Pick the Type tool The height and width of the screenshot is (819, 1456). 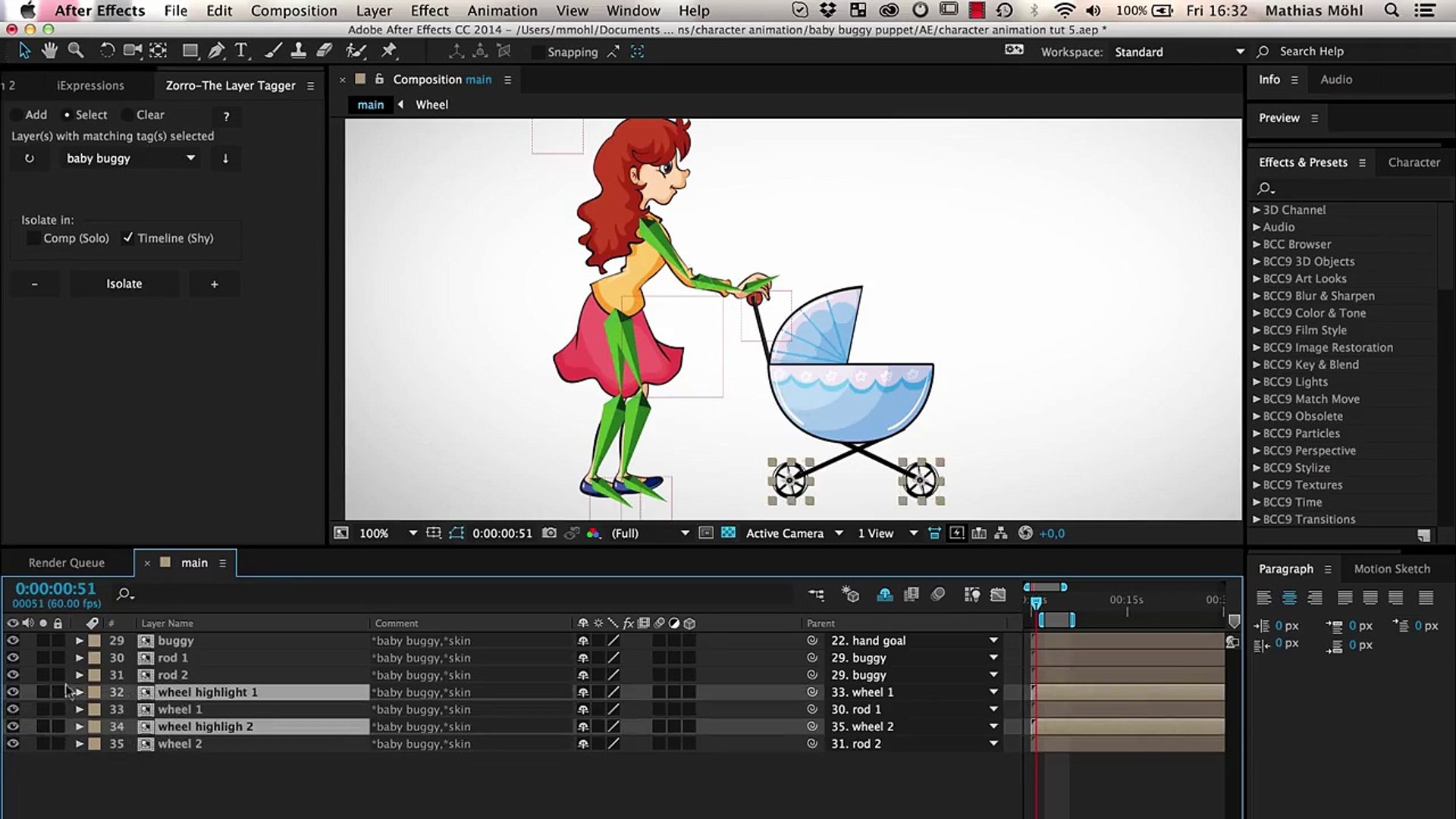[241, 51]
